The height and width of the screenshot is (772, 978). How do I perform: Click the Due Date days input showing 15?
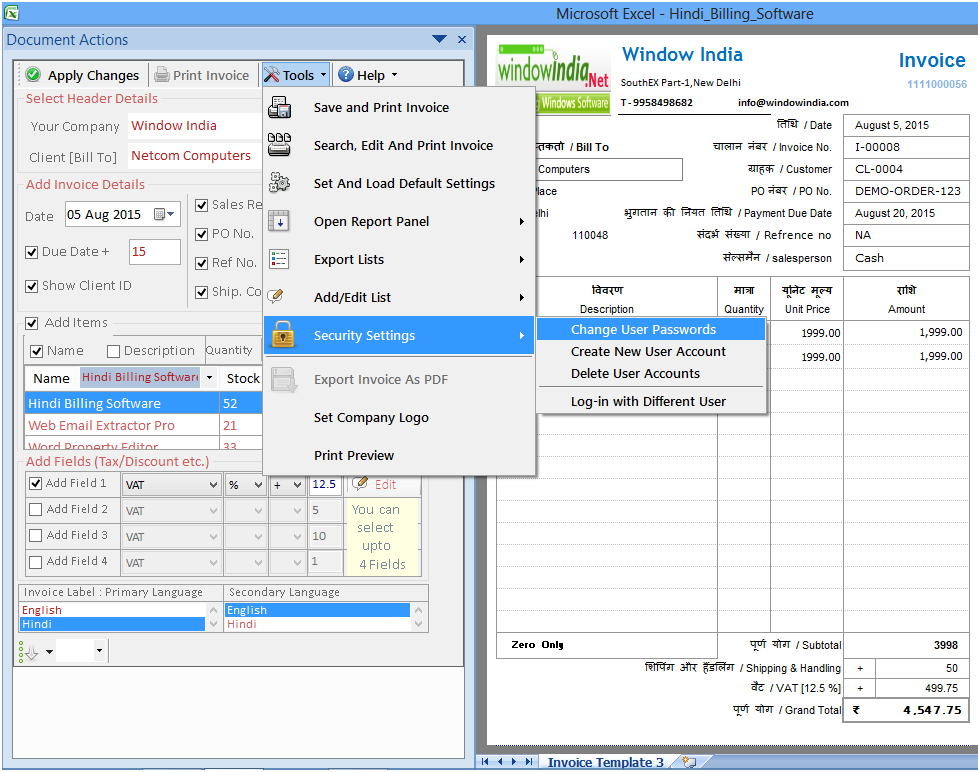click(155, 252)
